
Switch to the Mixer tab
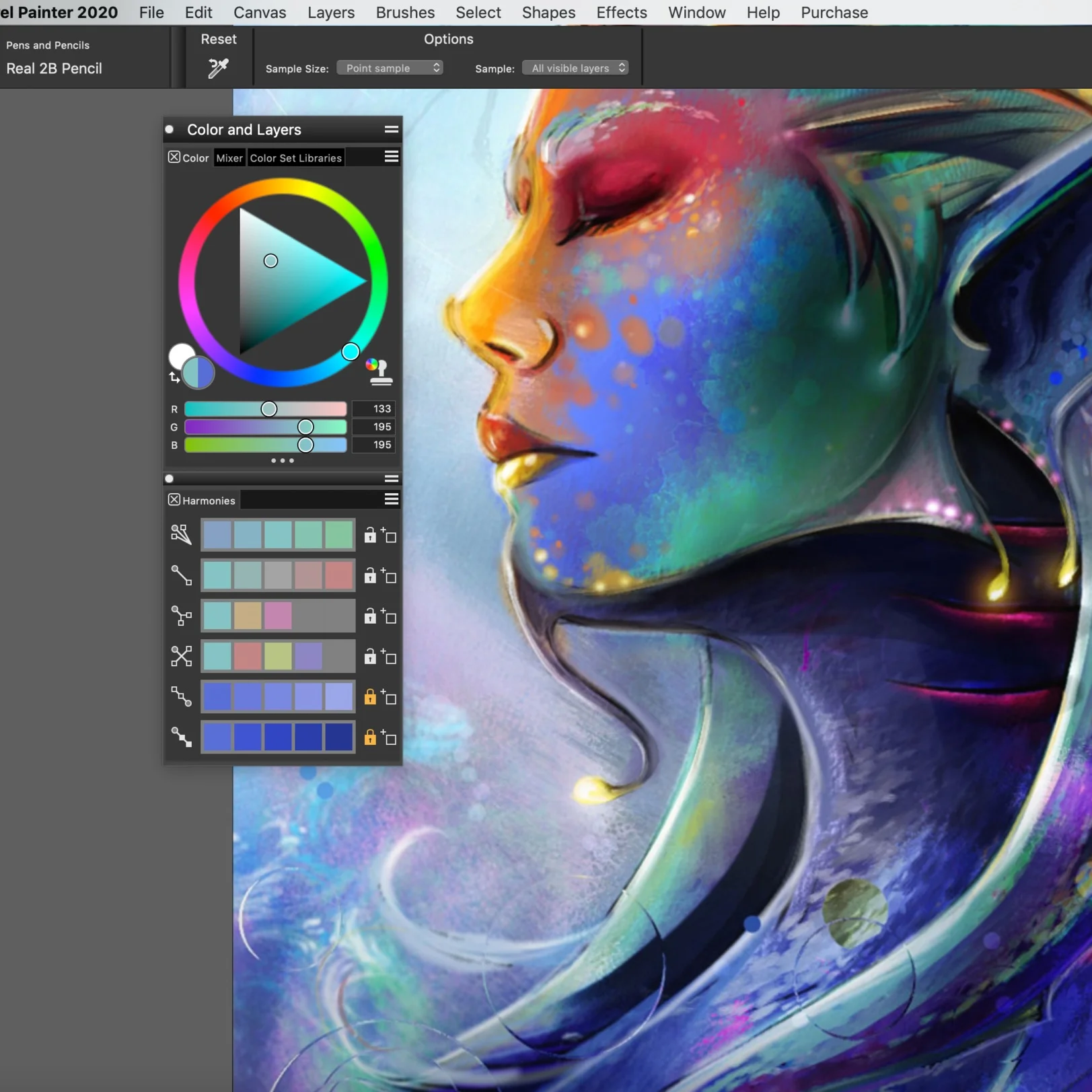pos(229,157)
